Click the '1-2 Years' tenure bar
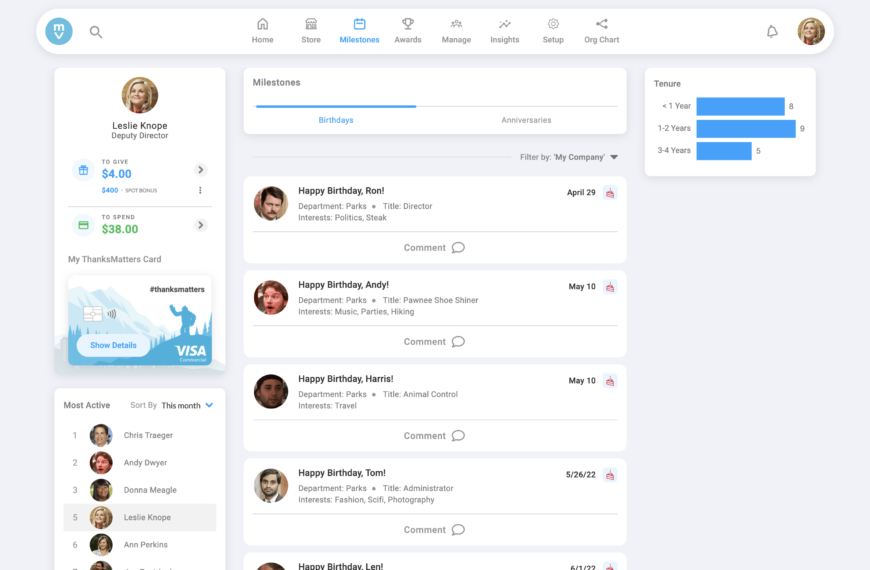Screen dimensions: 870x570 tap(746, 128)
